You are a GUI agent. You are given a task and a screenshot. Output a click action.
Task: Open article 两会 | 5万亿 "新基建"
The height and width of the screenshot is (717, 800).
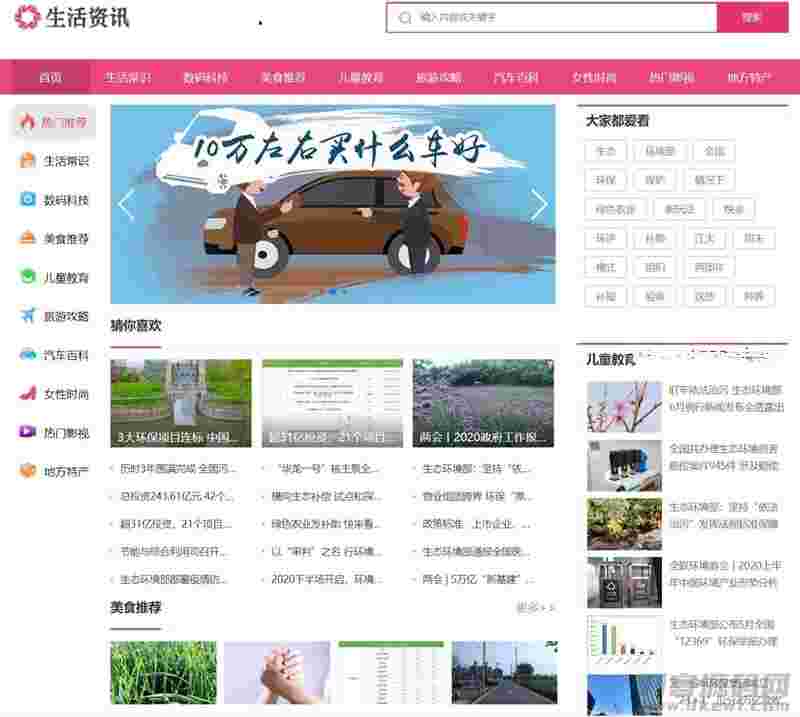478,580
